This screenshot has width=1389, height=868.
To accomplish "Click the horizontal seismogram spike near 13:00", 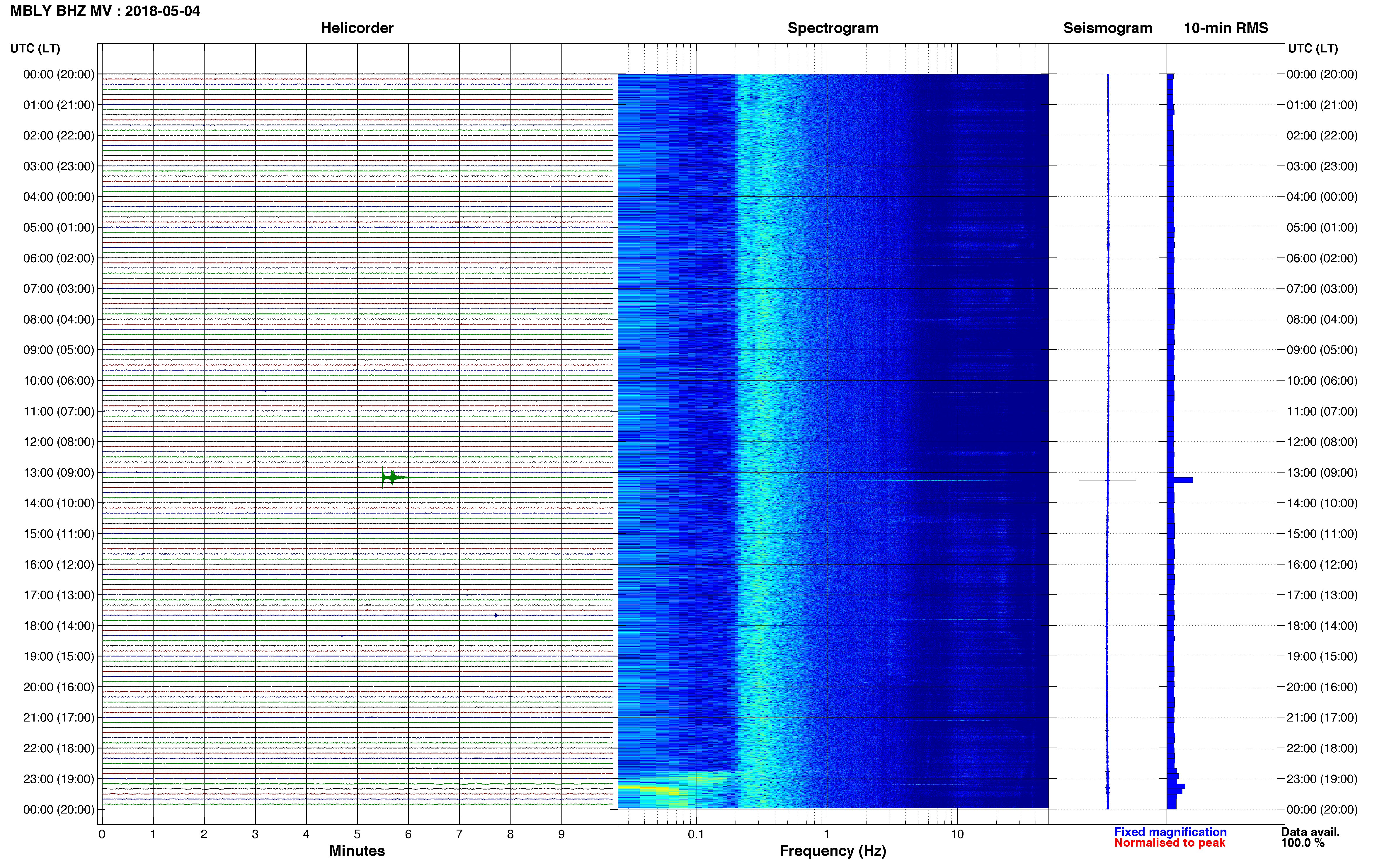I will click(x=1107, y=480).
